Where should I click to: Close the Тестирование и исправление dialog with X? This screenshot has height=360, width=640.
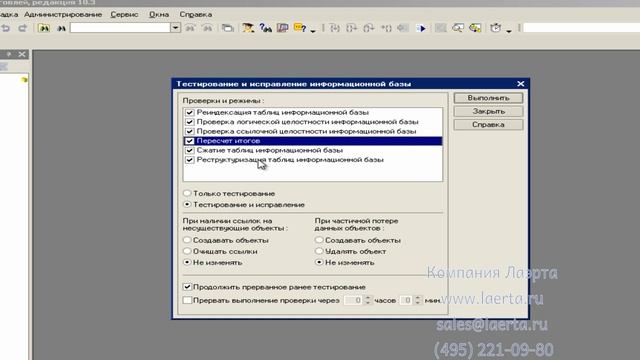pyautogui.click(x=520, y=84)
